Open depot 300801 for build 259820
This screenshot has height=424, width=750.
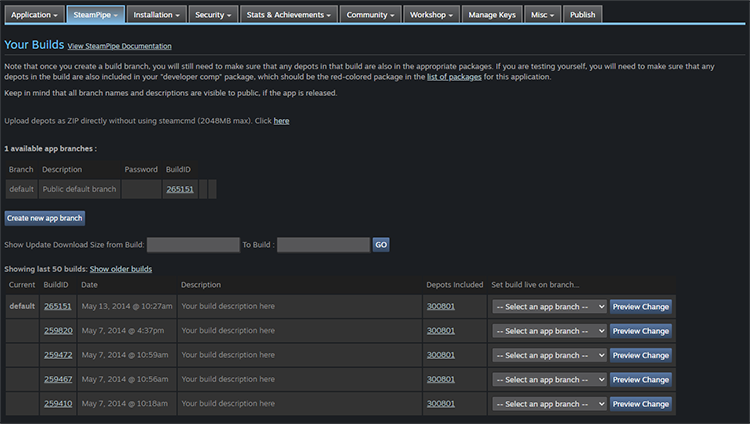click(x=441, y=330)
